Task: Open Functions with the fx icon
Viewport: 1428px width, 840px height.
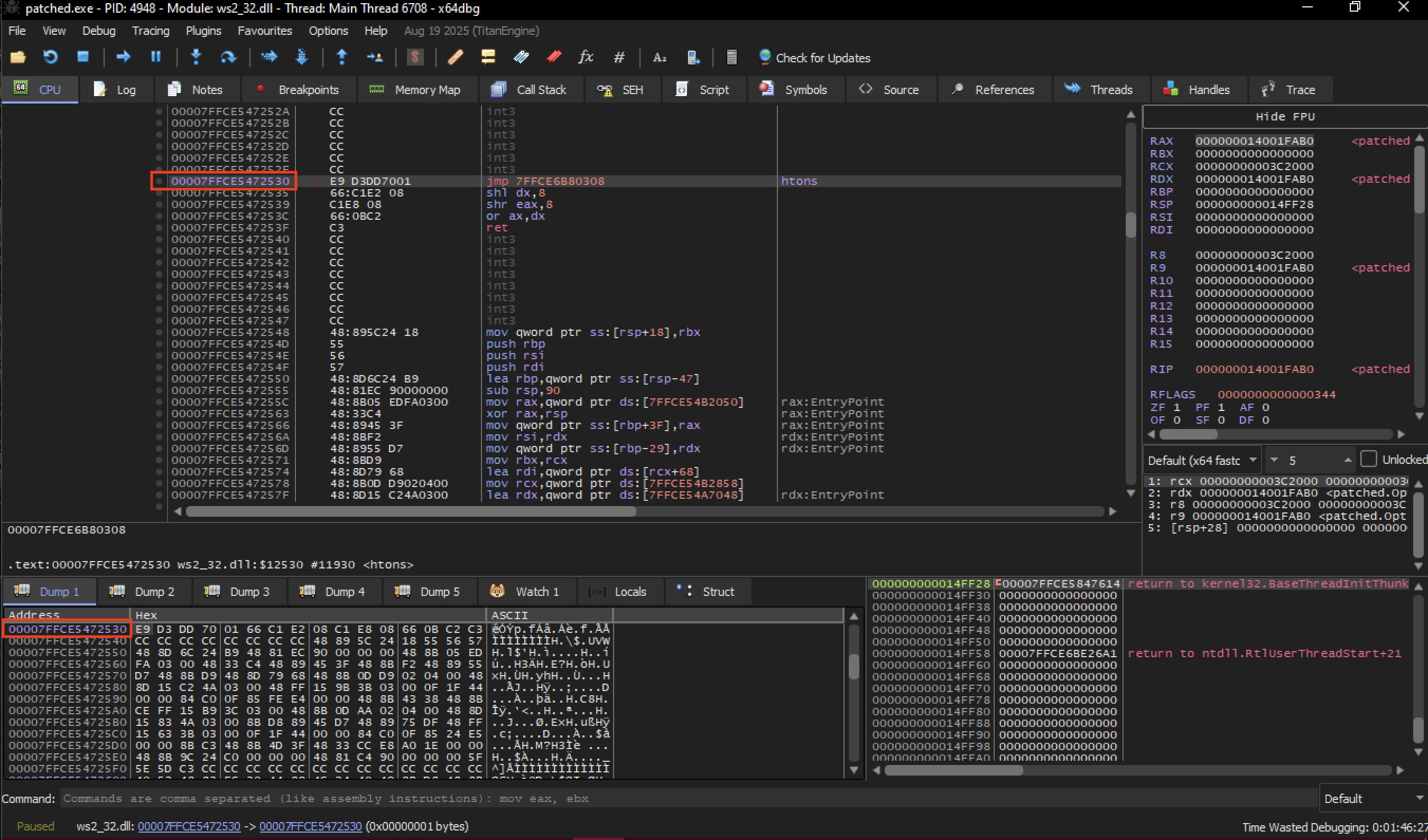Action: pyautogui.click(x=586, y=57)
